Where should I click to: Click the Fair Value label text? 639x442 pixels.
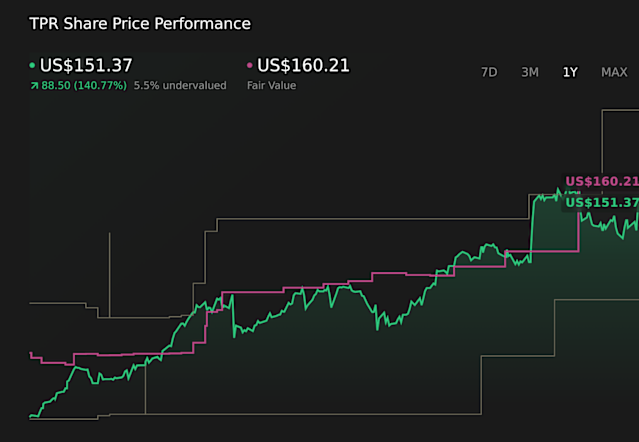tap(271, 86)
